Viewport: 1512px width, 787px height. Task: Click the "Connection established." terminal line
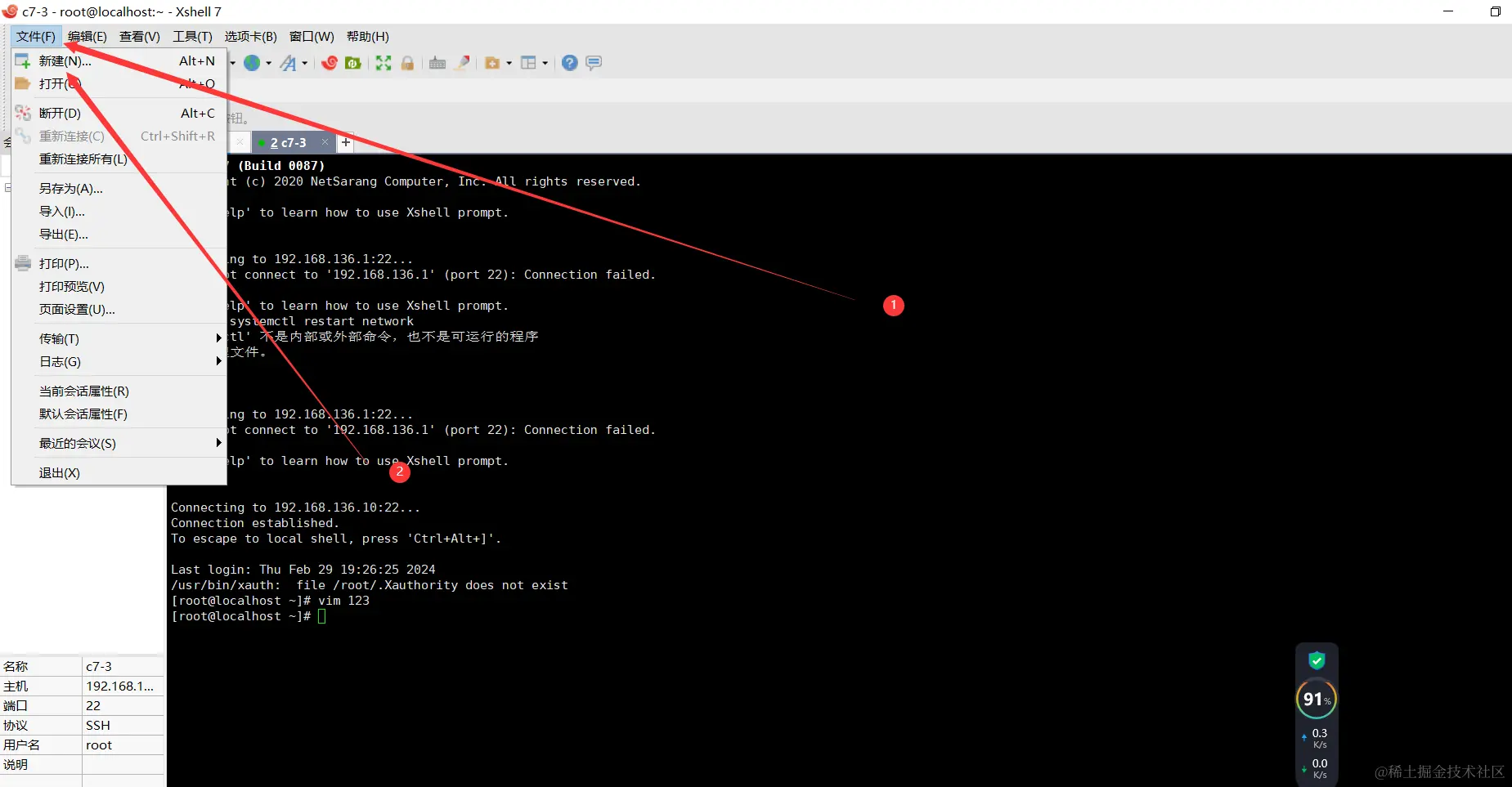click(x=254, y=523)
